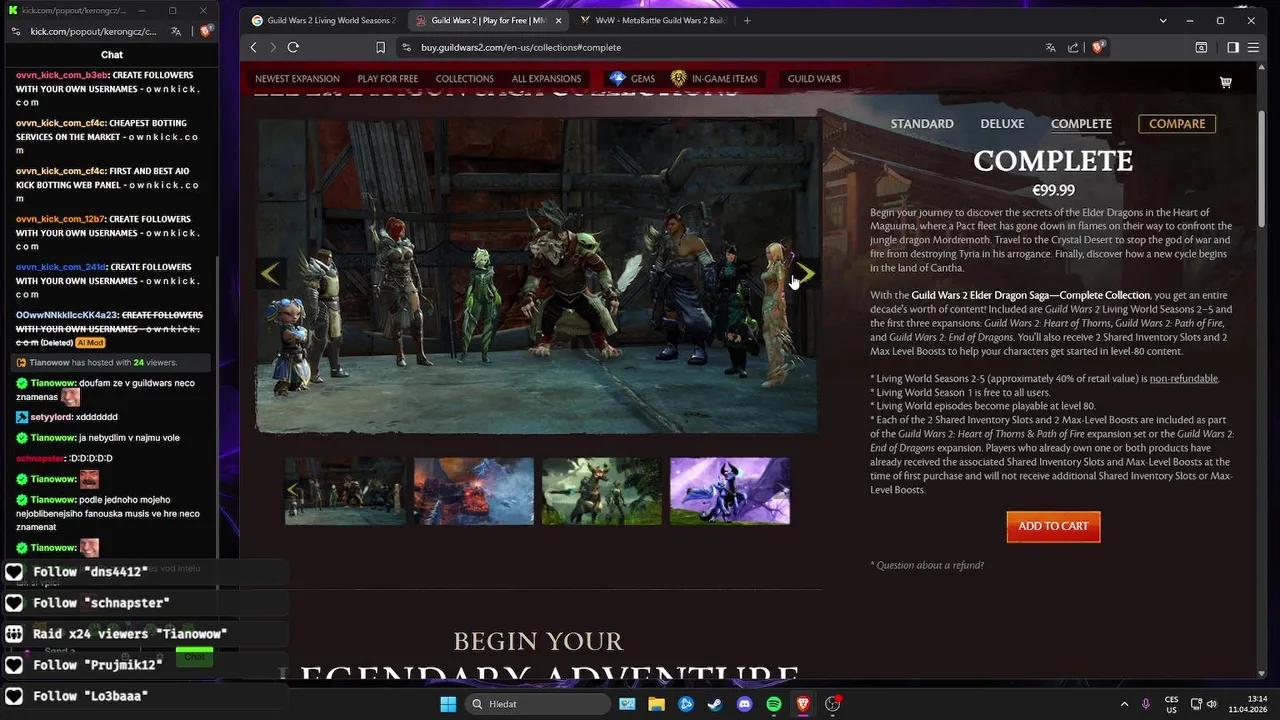Close the Guild Wars 2 Play for Free tab
Screen dimensions: 1280x720
(x=559, y=20)
